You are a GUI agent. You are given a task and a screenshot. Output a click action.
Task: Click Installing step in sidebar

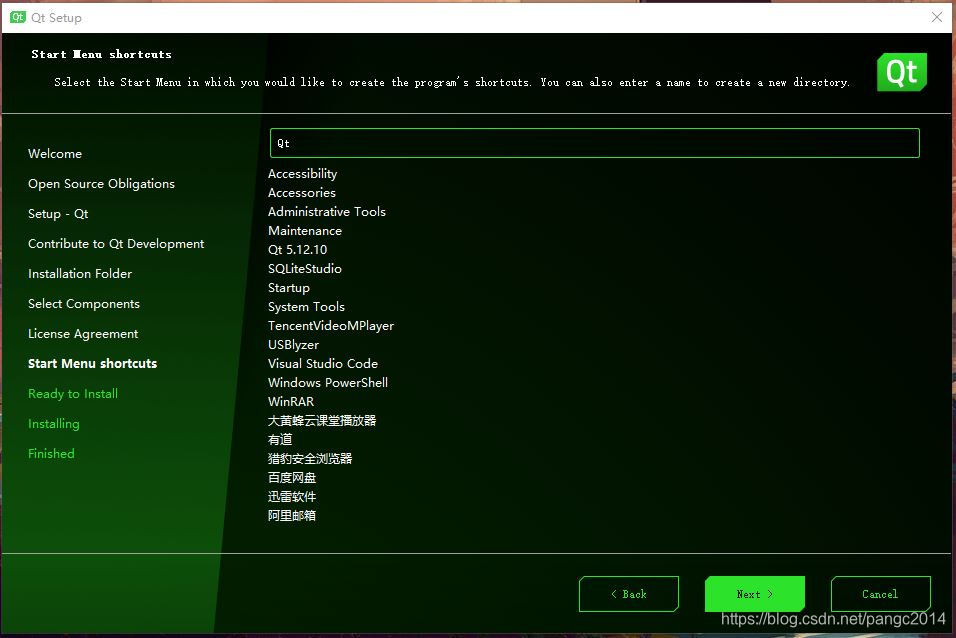tap(54, 423)
